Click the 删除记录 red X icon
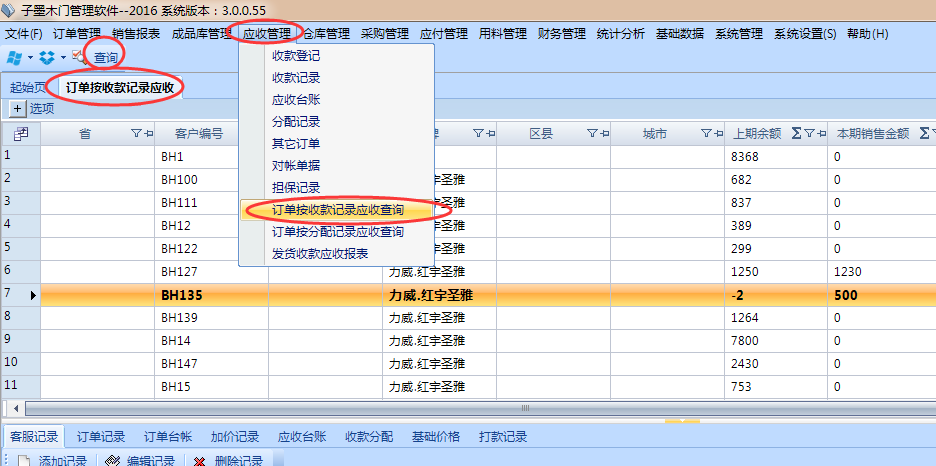 (x=200, y=461)
